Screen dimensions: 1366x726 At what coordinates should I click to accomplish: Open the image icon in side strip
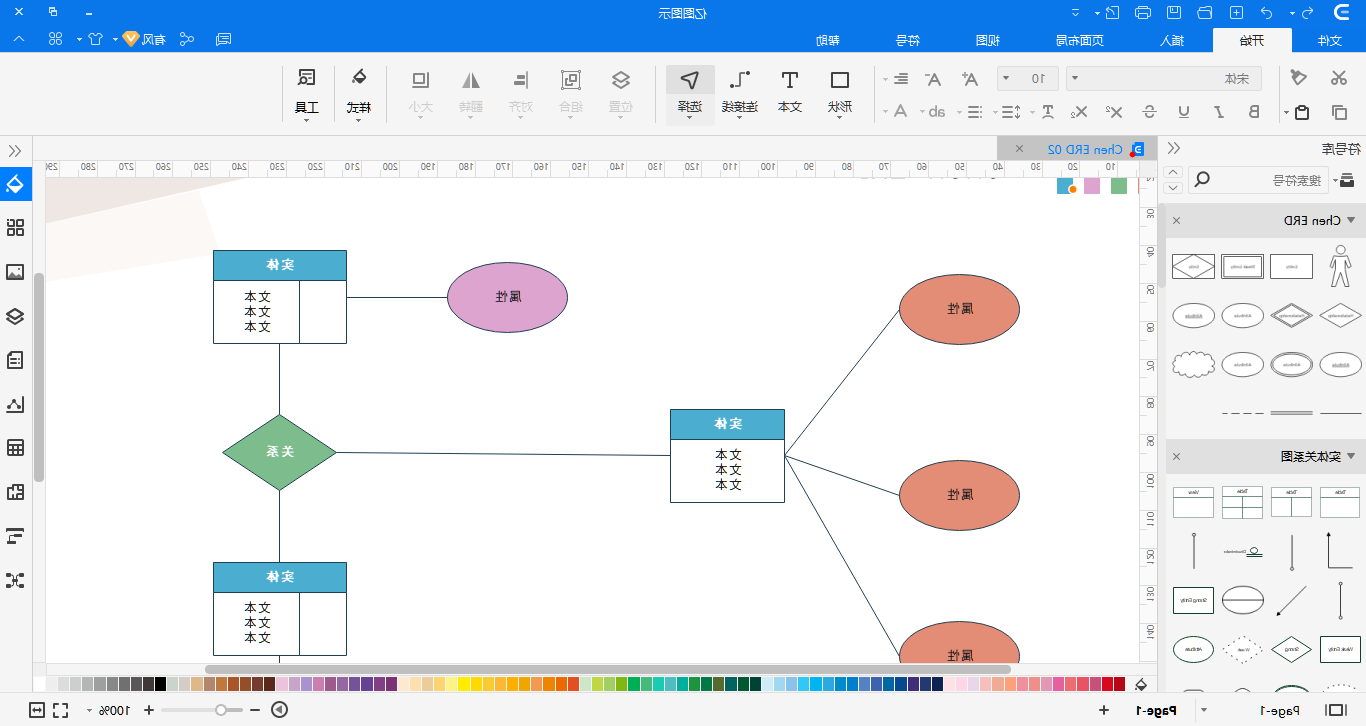15,272
